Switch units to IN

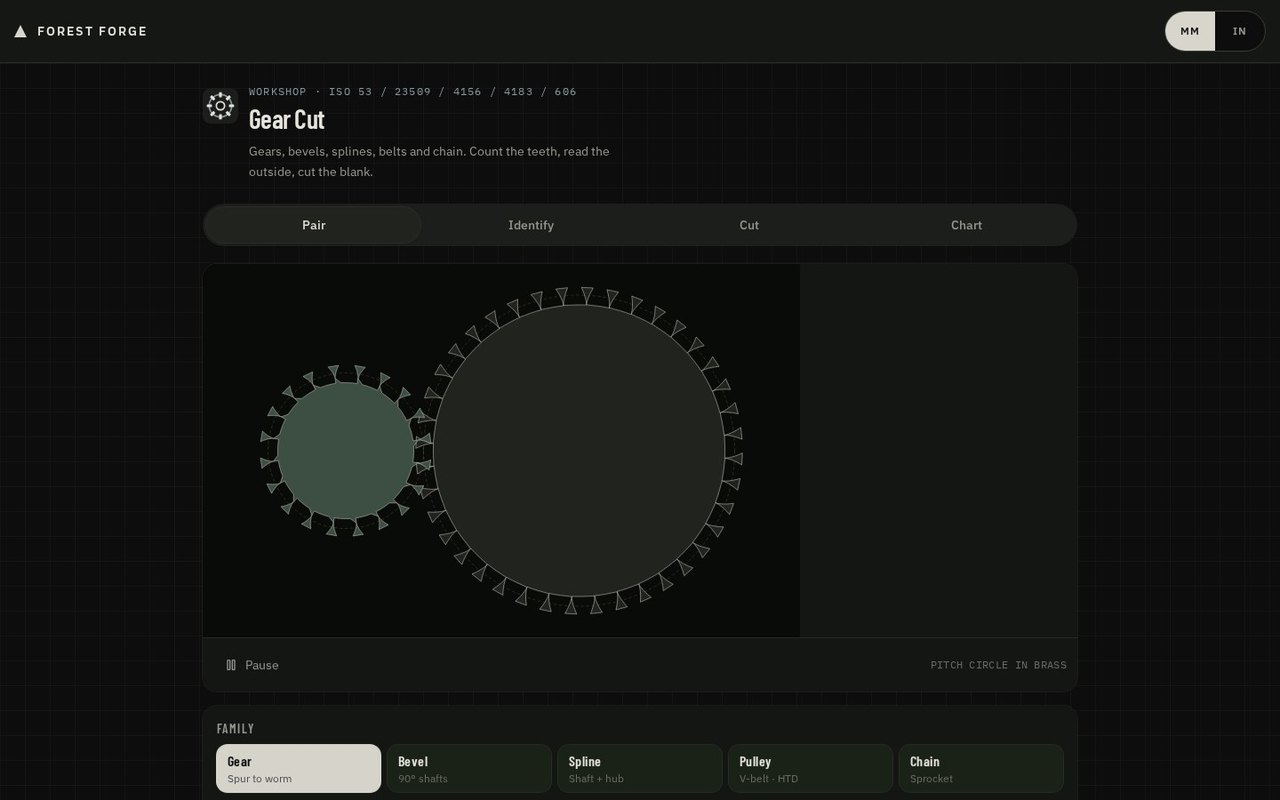(1239, 31)
